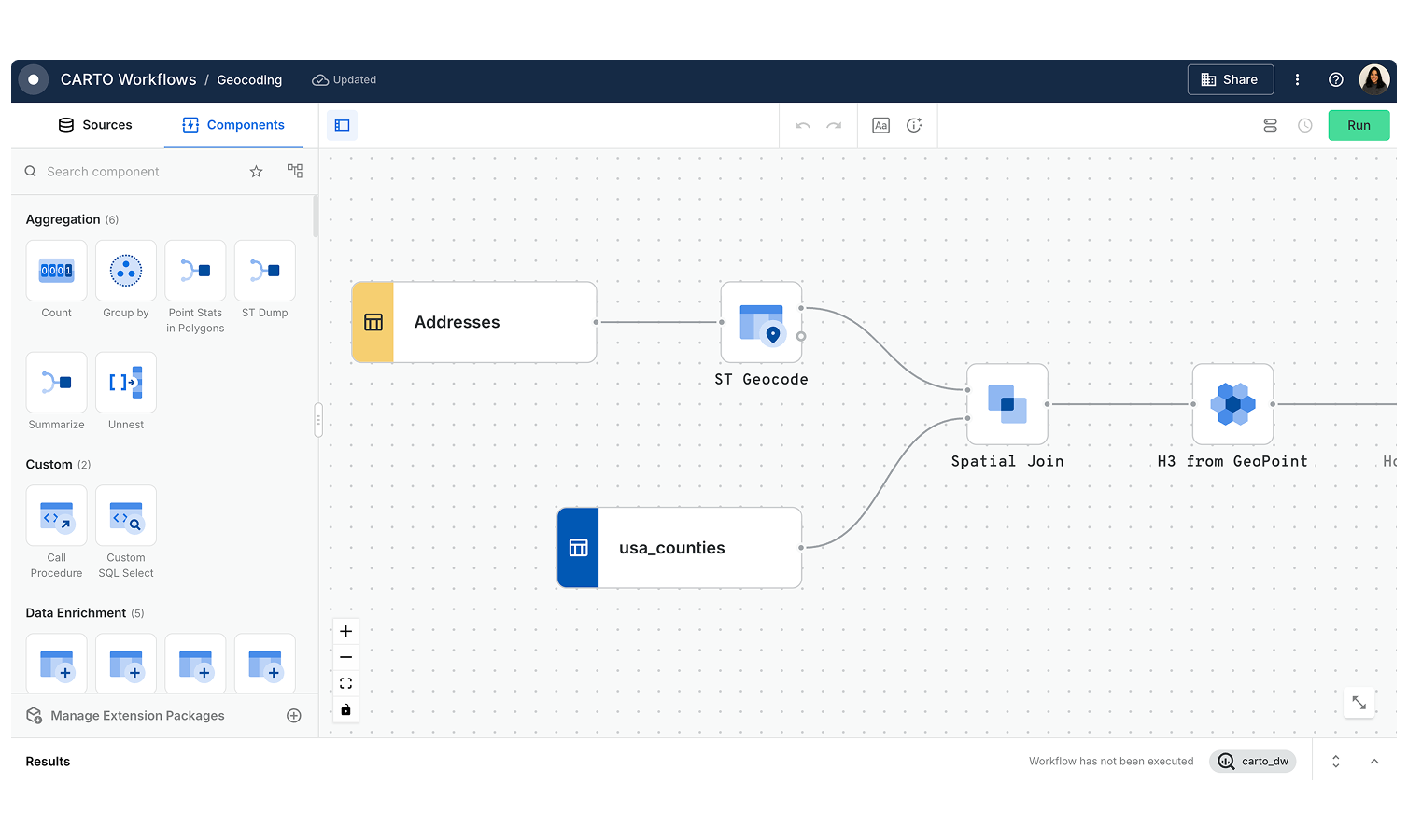
Task: Add a text annotation note
Action: 880,125
